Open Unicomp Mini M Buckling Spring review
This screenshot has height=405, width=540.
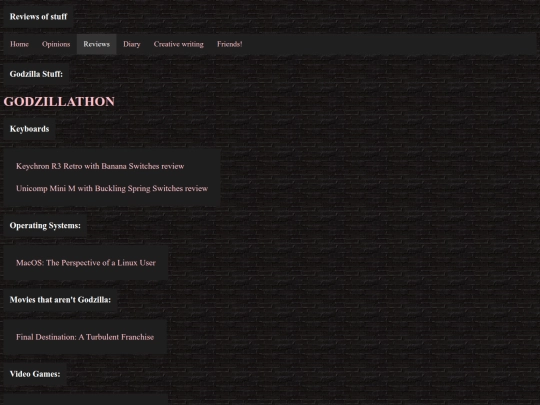[112, 188]
